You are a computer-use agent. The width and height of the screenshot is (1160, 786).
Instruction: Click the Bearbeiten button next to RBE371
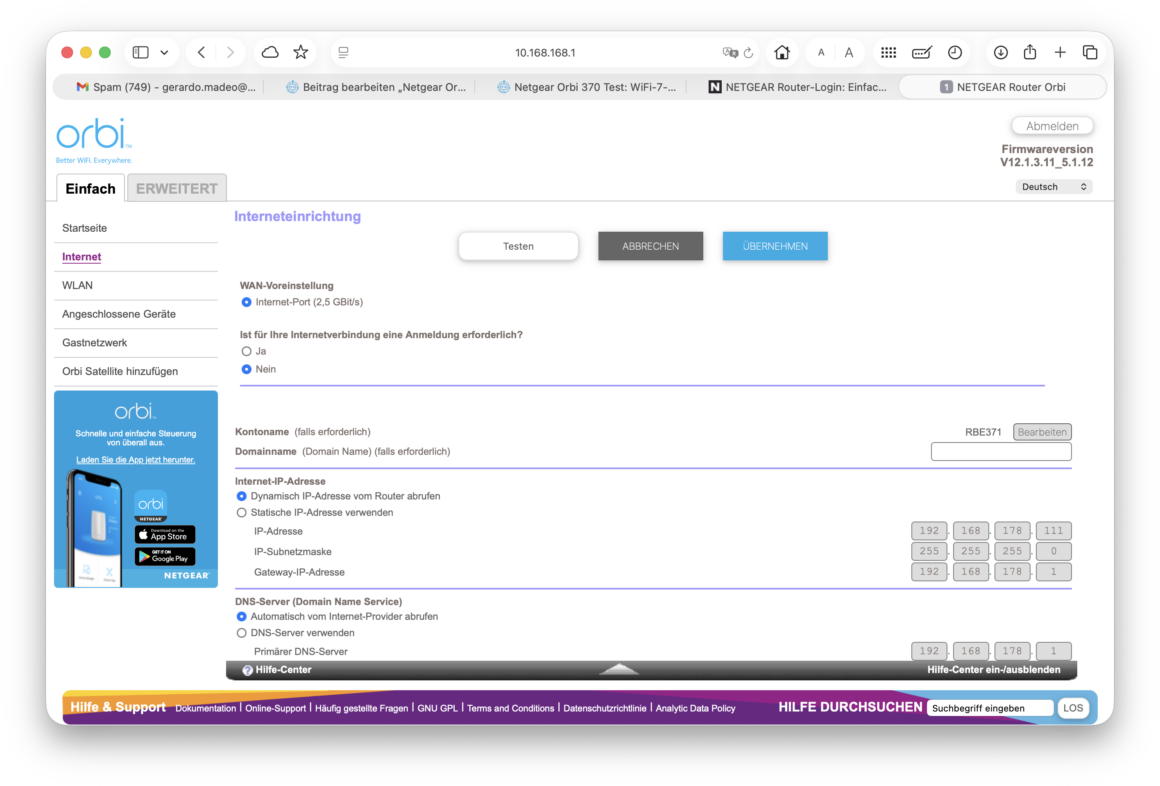point(1042,432)
